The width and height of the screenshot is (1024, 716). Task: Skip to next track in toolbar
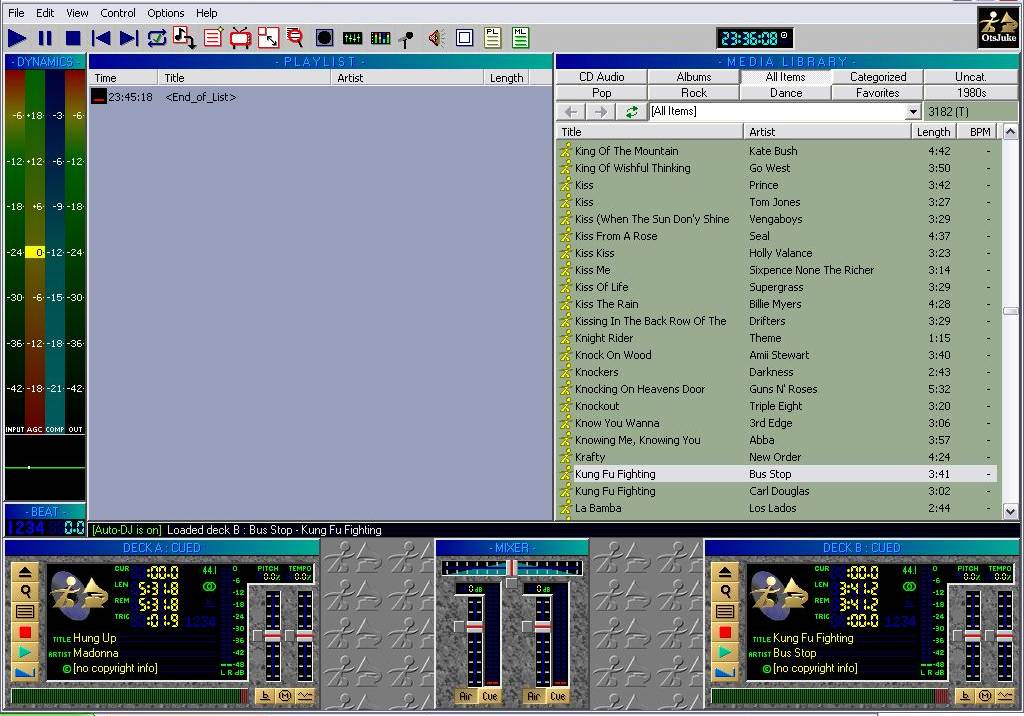(x=129, y=39)
